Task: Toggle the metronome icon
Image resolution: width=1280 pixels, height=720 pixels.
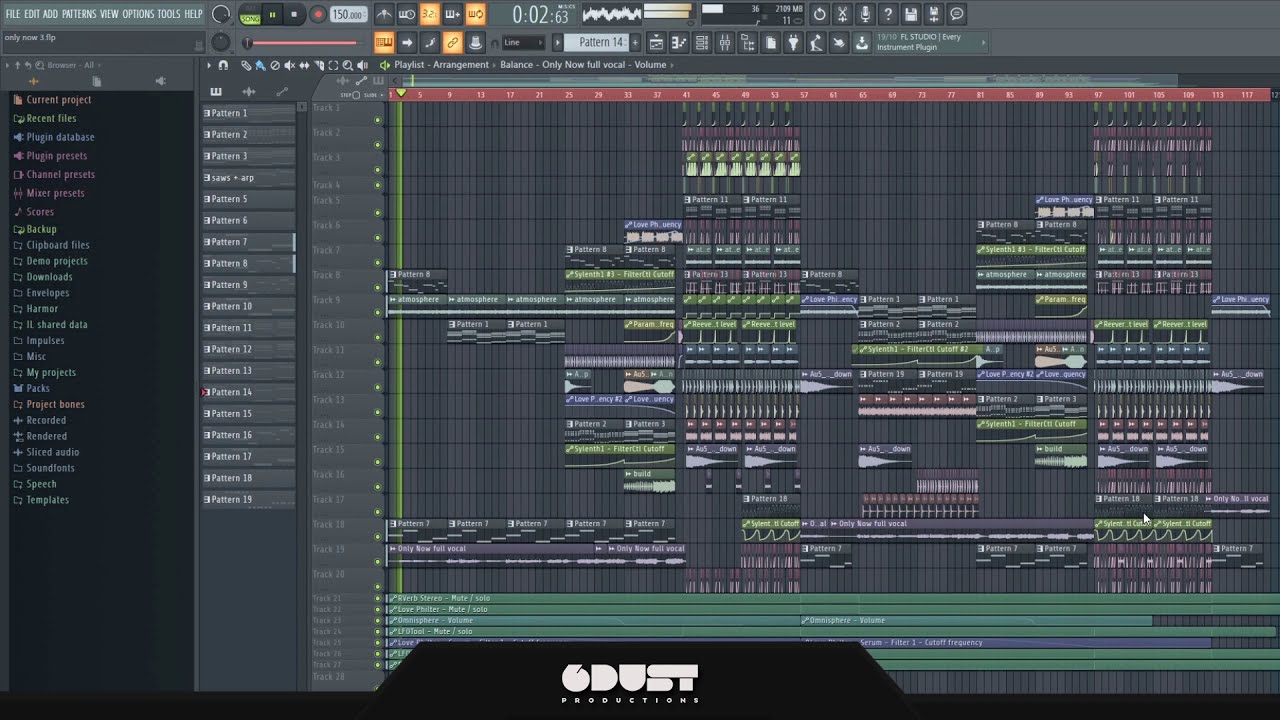Action: pos(384,14)
